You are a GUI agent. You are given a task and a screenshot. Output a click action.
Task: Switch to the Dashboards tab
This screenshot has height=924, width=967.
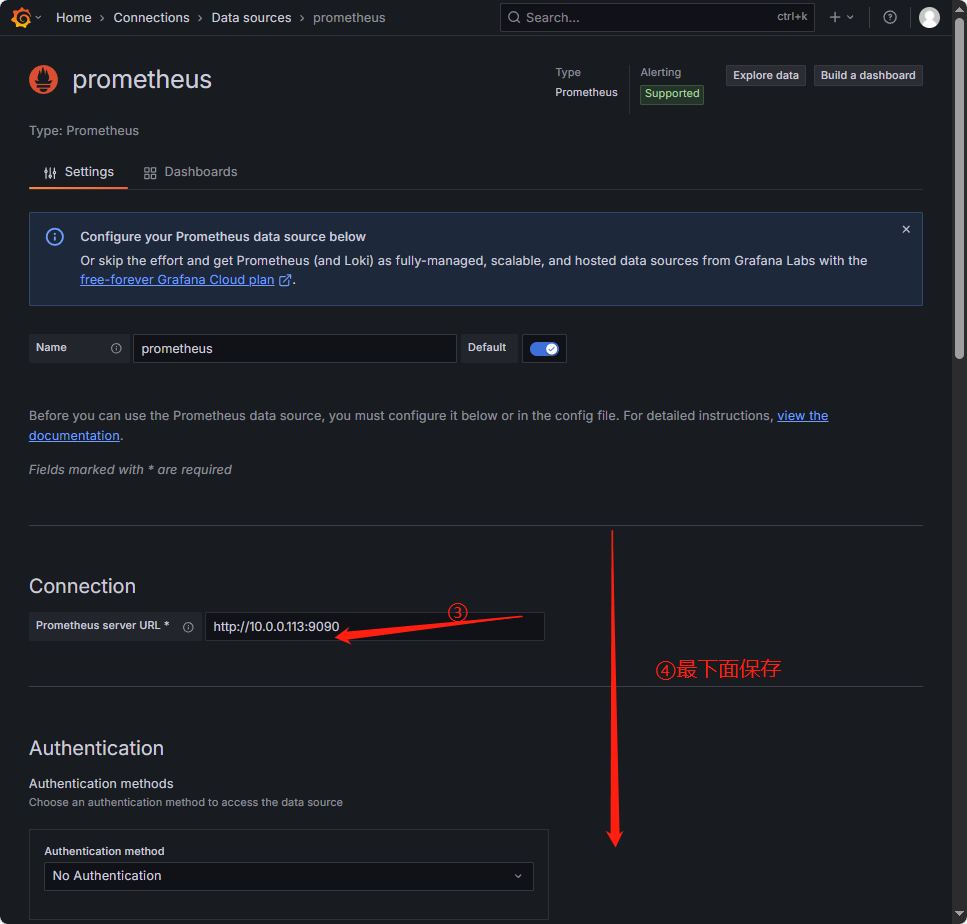click(189, 171)
